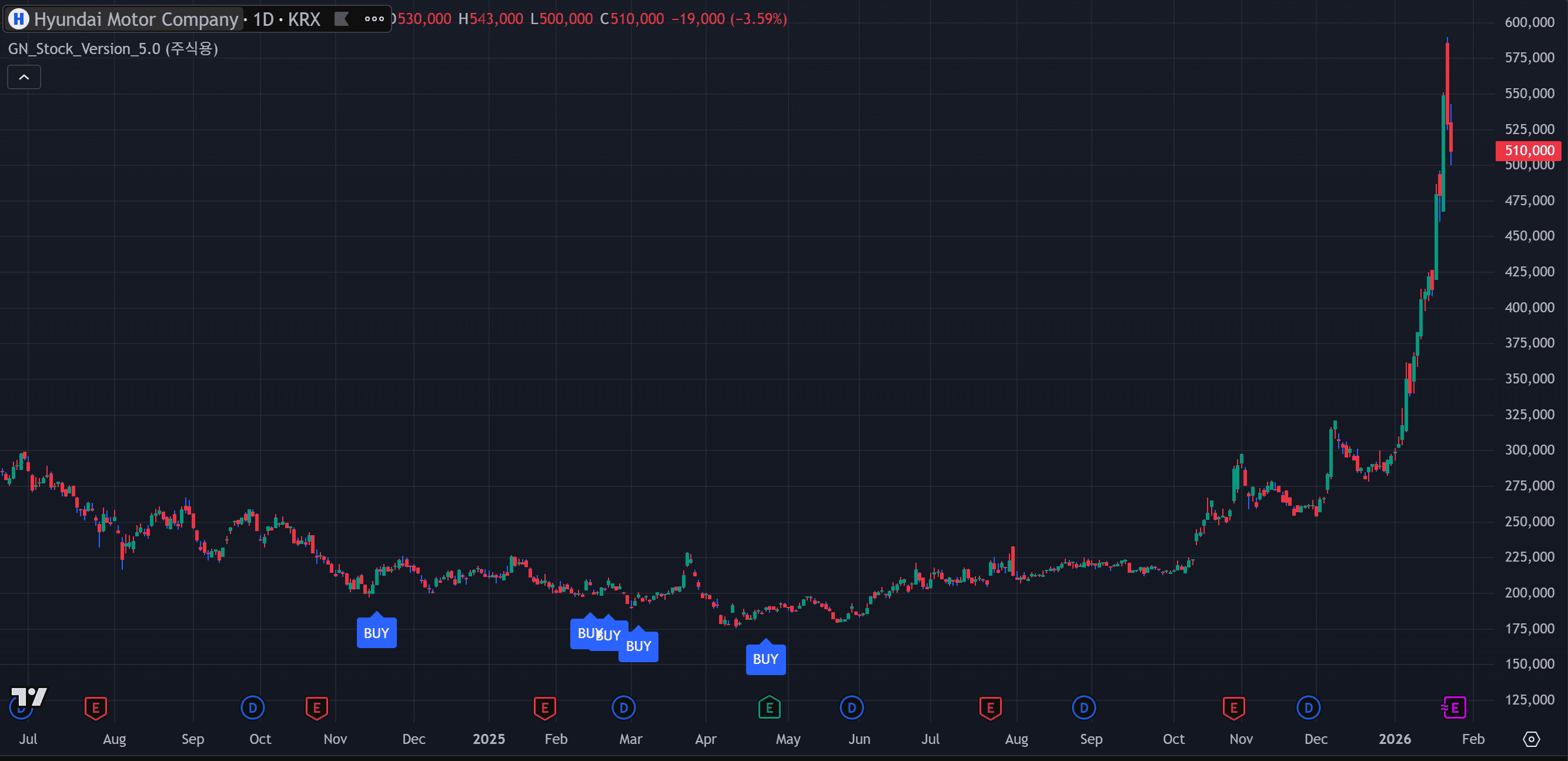
Task: Click the rightmost red E earnings marker
Action: point(1234,707)
